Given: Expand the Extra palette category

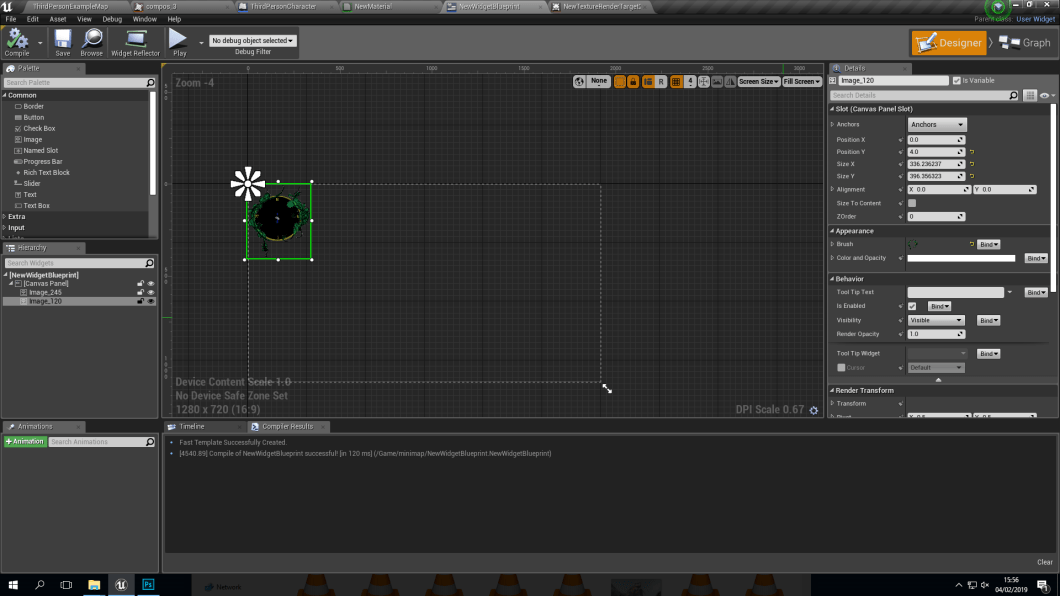Looking at the screenshot, I should pos(5,217).
